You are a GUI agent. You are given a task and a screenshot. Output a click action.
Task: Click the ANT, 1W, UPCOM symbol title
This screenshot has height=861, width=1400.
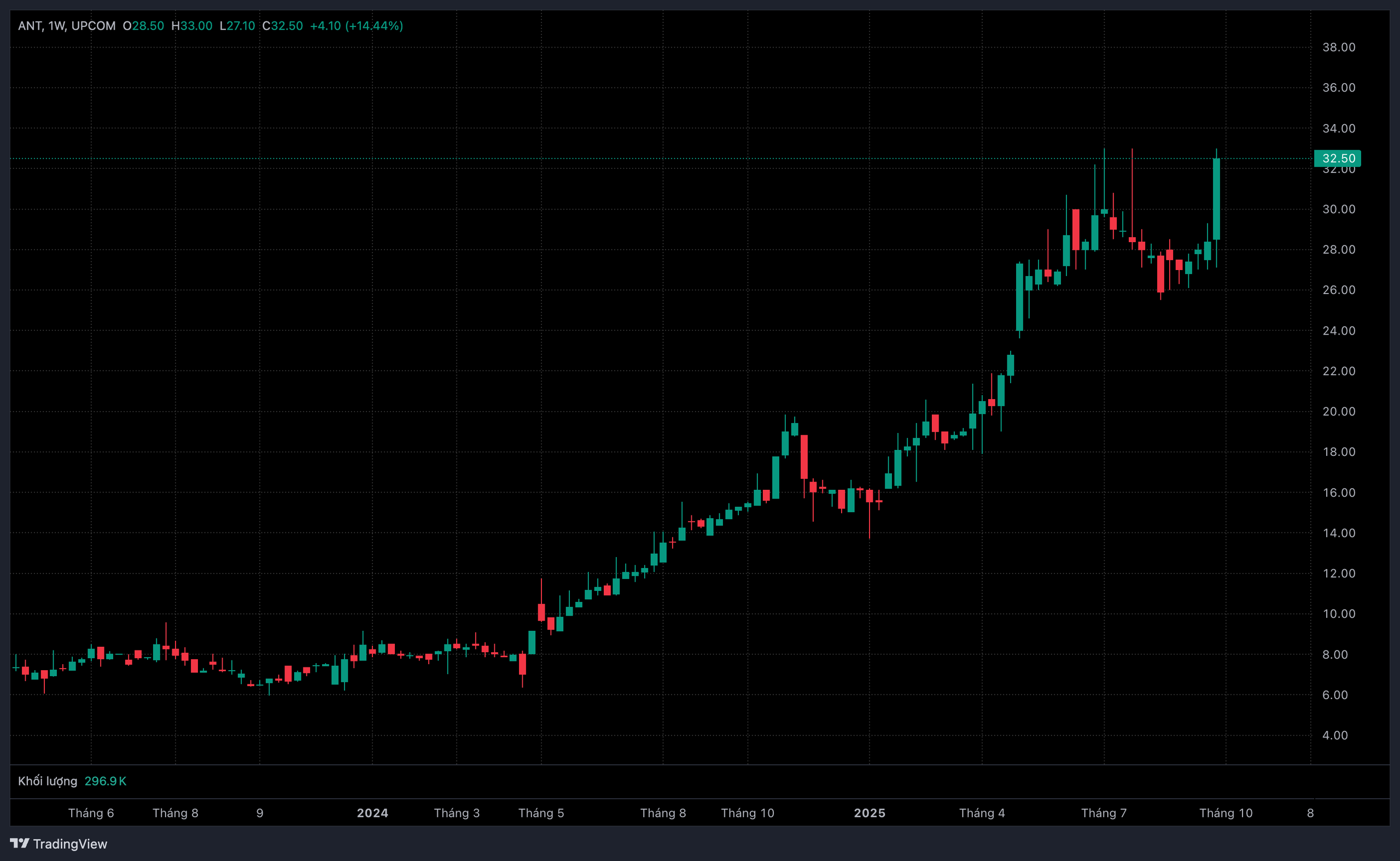pyautogui.click(x=67, y=26)
